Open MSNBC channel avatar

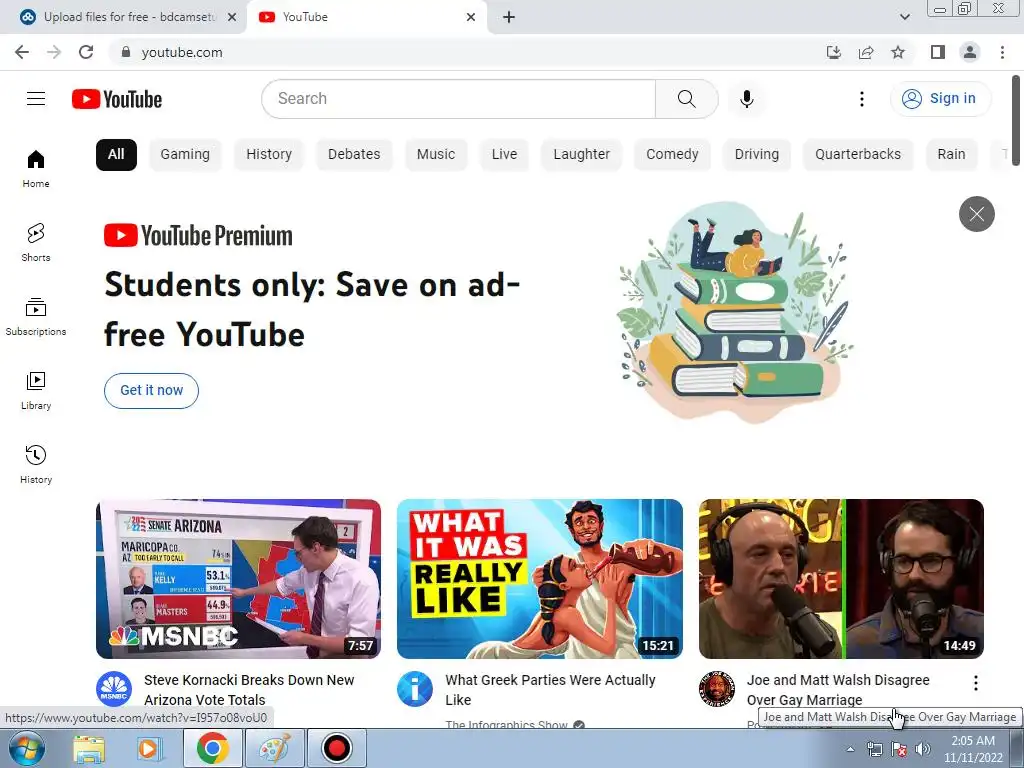[114, 689]
